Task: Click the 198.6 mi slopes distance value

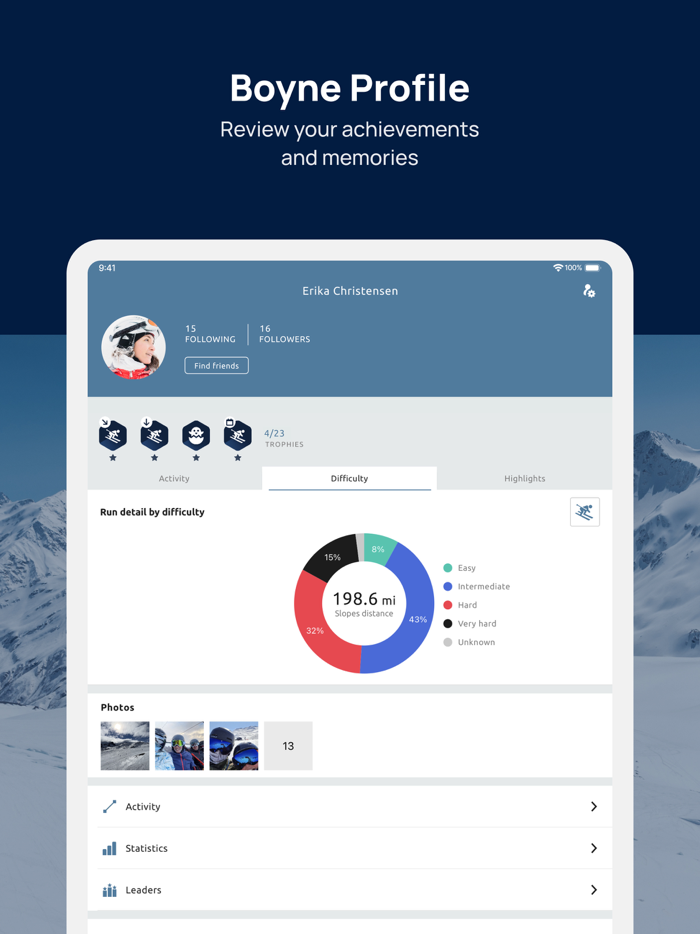Action: pyautogui.click(x=364, y=599)
